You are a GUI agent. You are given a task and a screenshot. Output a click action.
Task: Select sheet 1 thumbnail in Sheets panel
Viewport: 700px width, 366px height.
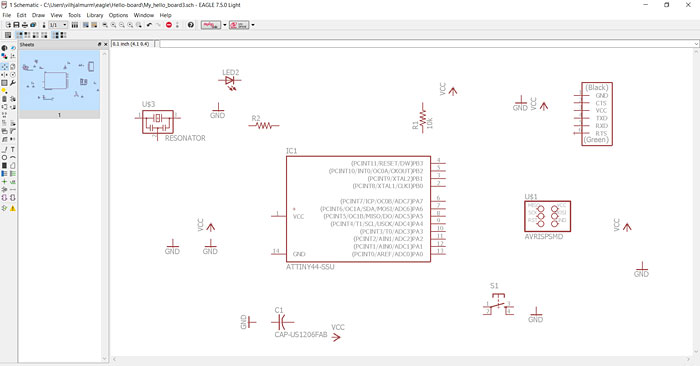click(x=59, y=84)
